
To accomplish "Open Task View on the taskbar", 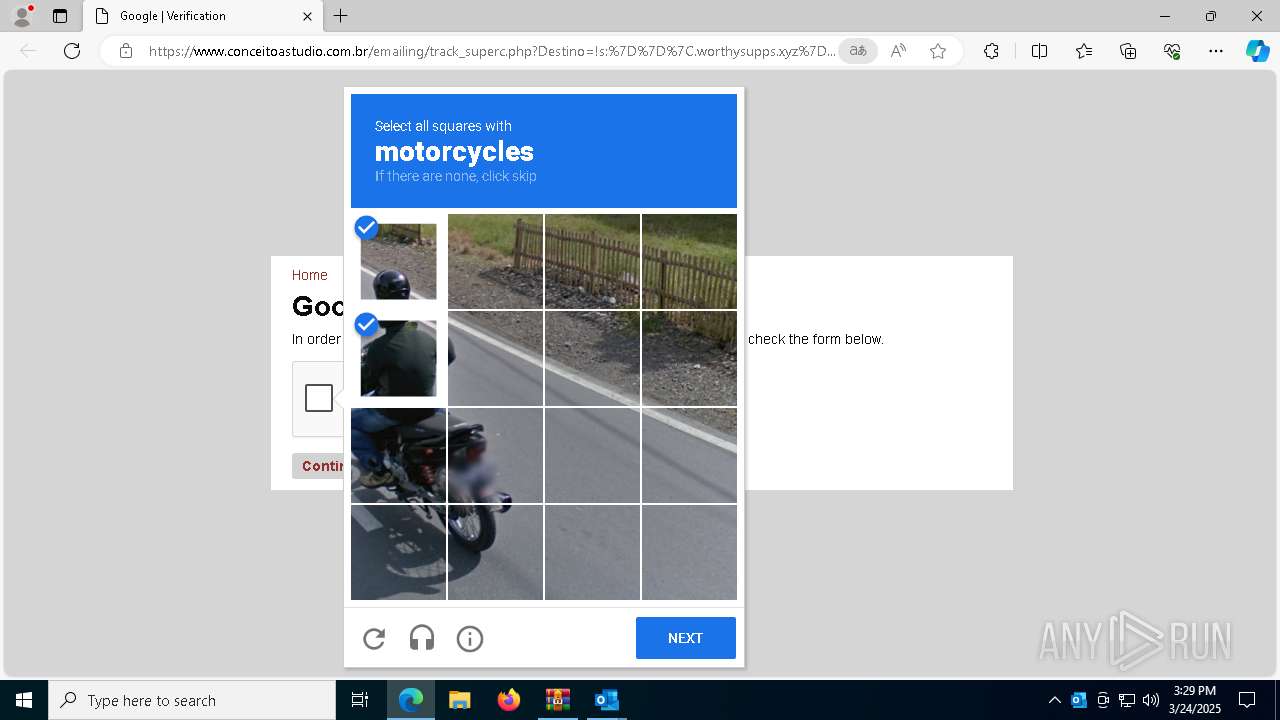I will pyautogui.click(x=360, y=700).
